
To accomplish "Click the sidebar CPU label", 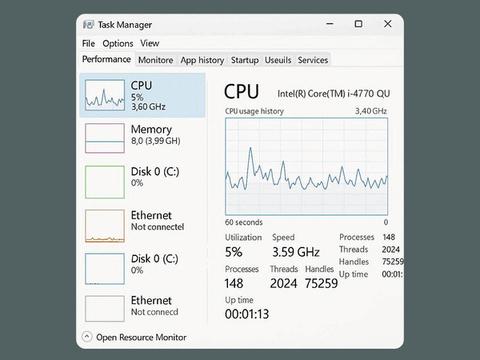I will tap(141, 86).
